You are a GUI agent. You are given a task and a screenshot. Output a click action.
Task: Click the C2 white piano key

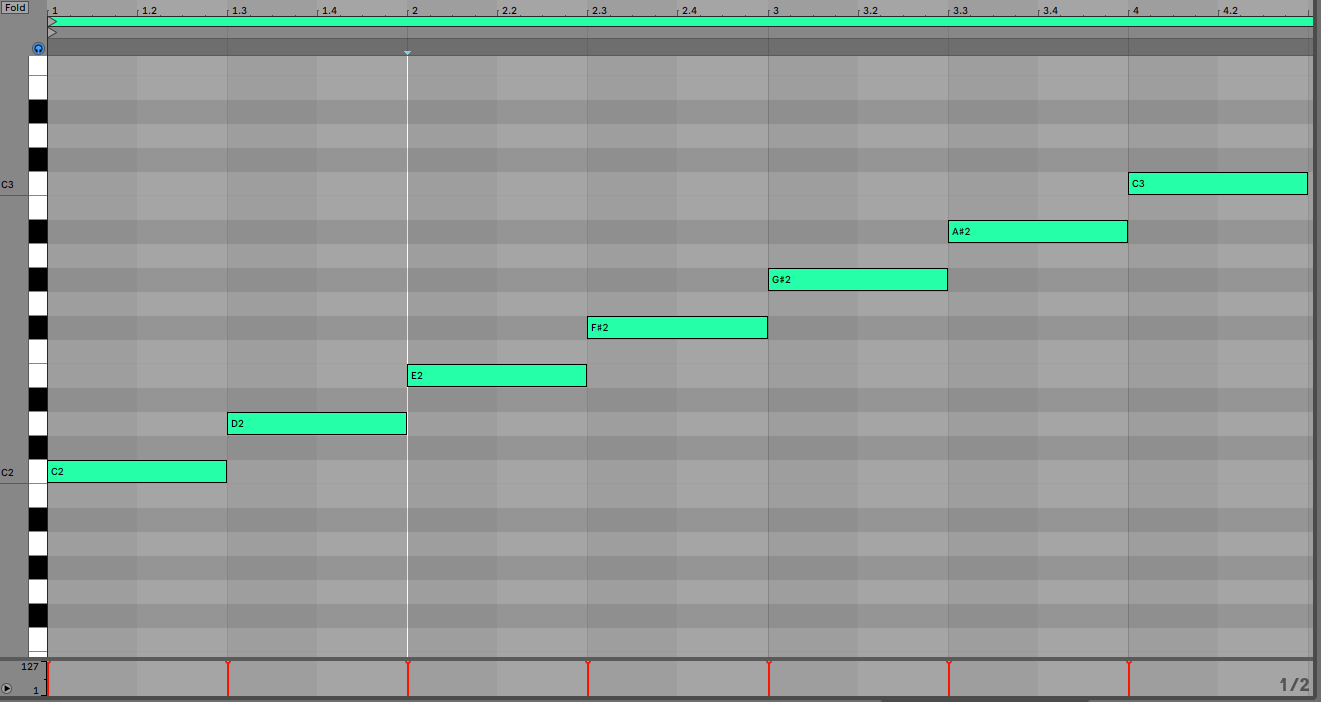tap(38, 471)
